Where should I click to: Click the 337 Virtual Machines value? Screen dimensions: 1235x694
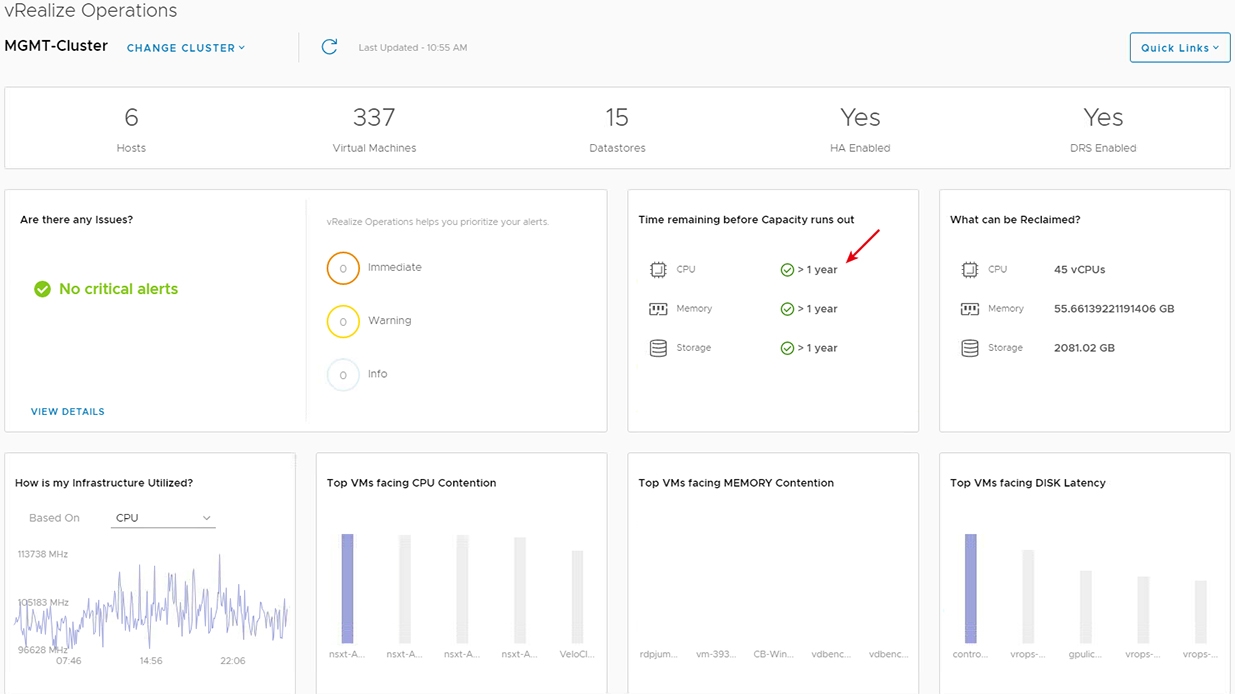(374, 117)
